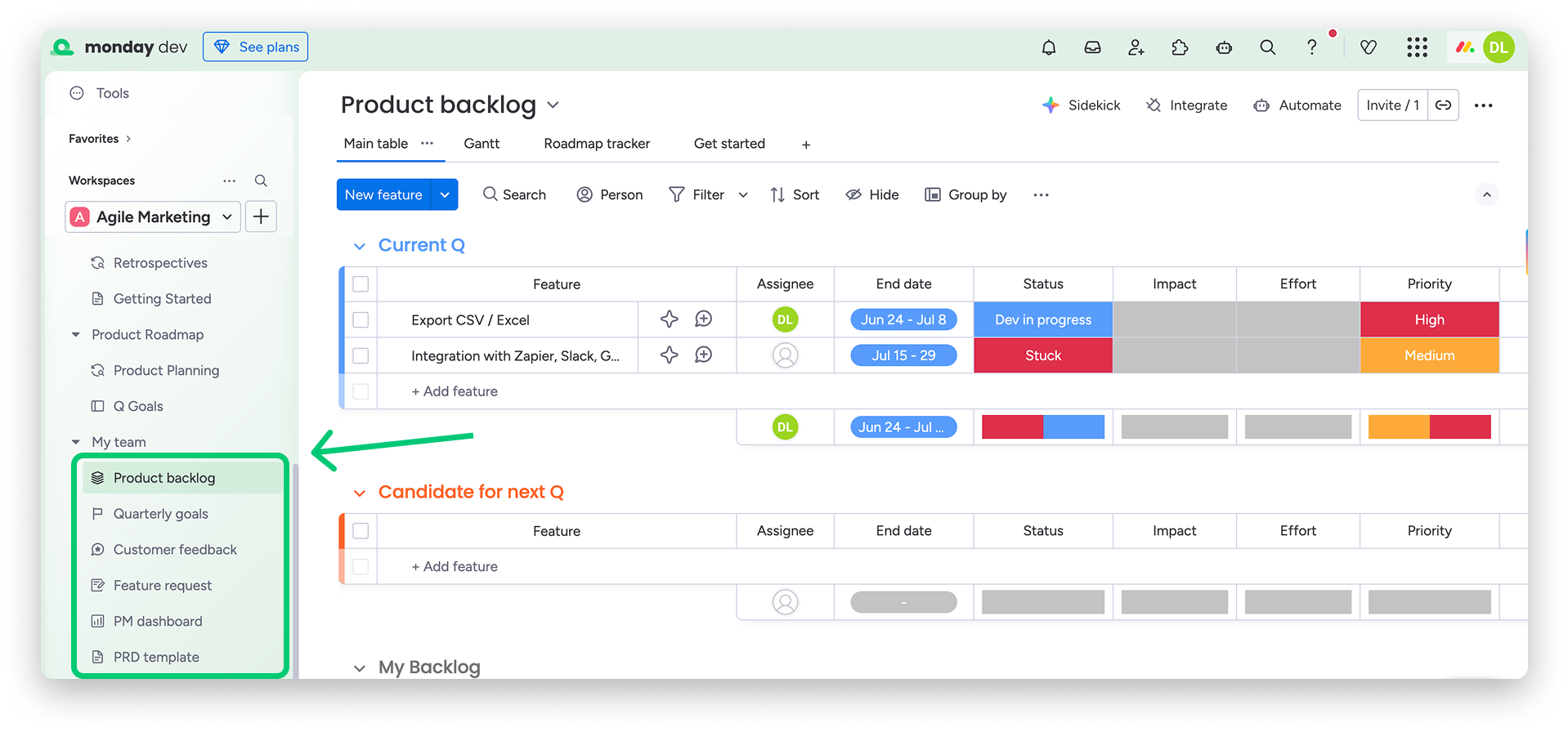Sort the board items

795,194
